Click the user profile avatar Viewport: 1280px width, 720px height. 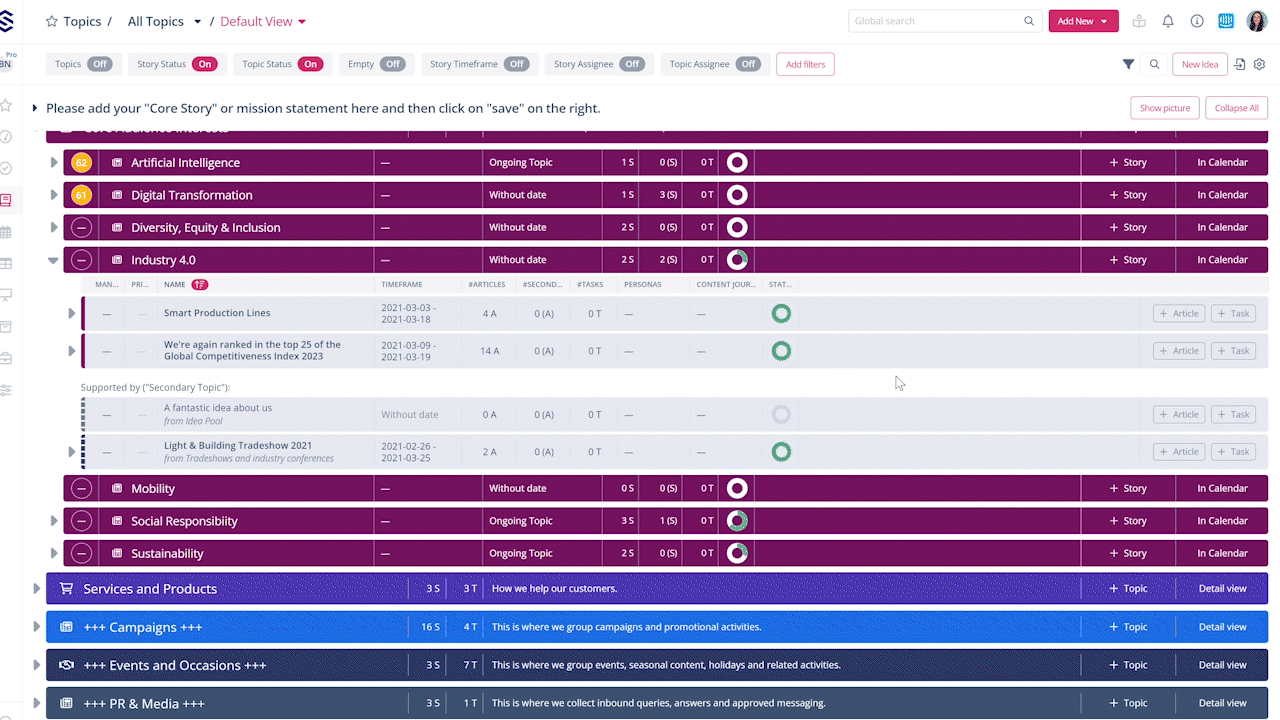[1256, 21]
